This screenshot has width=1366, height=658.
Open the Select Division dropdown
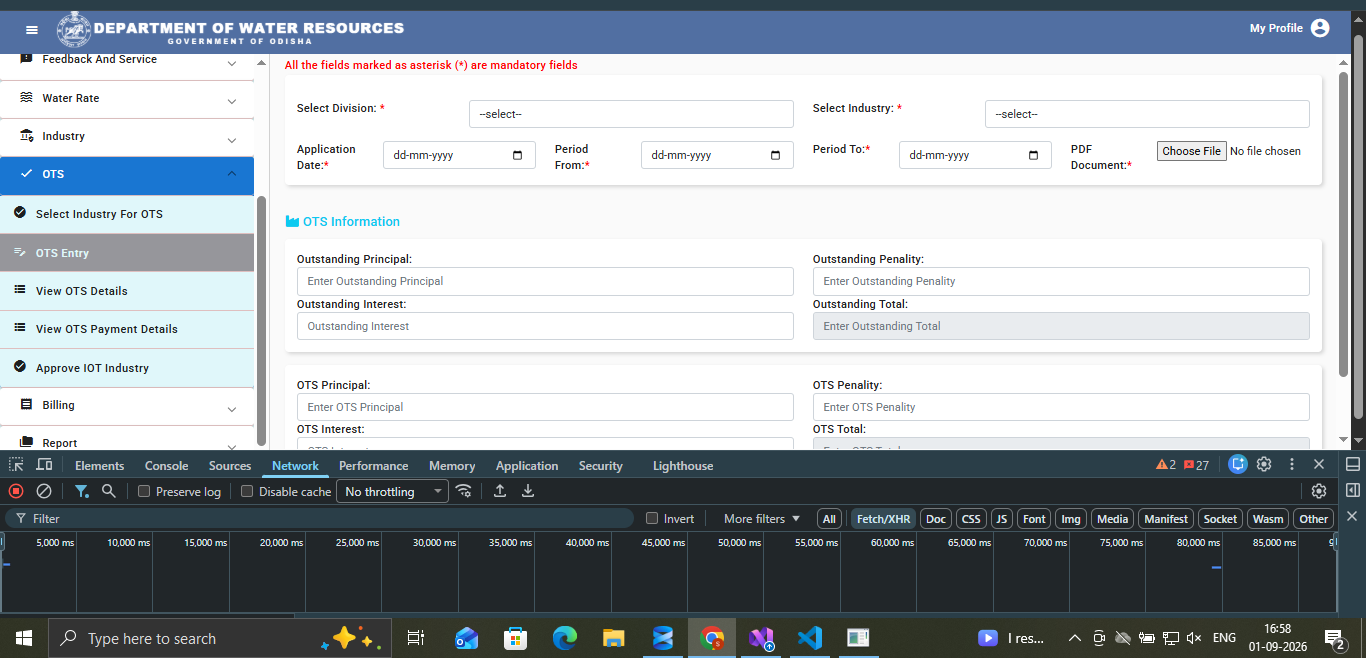[x=631, y=114]
